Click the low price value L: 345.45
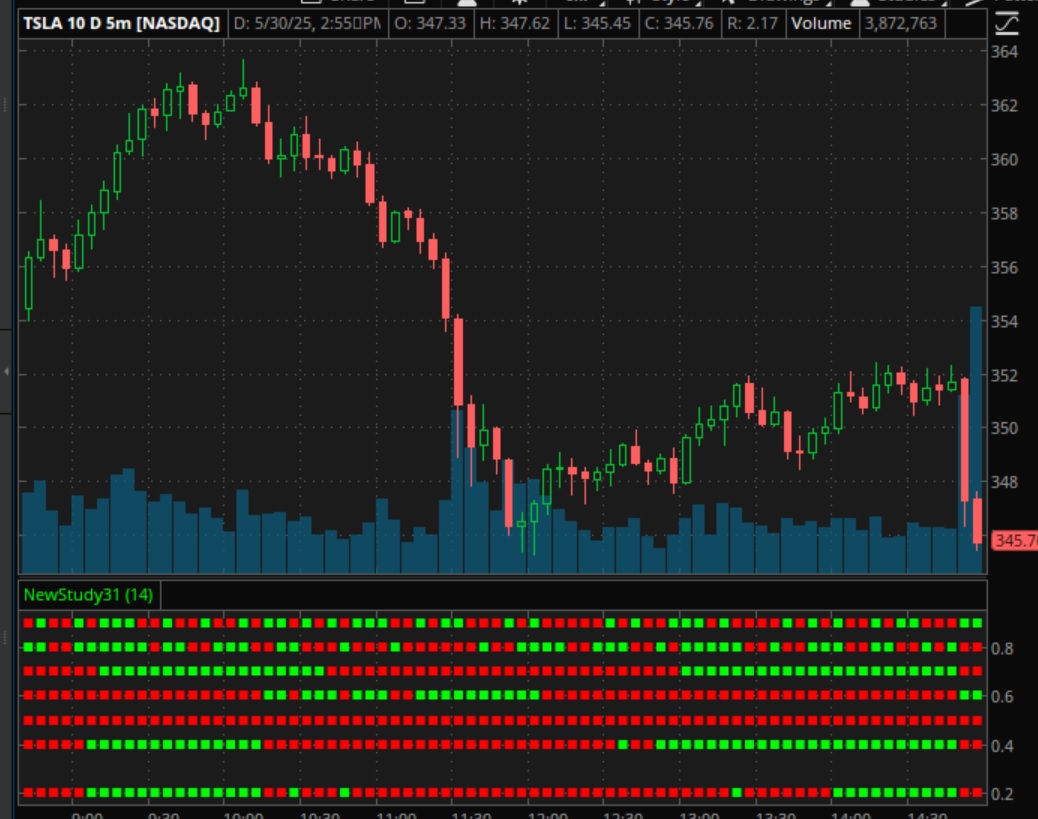Screen dimensions: 1038x819 (598, 24)
